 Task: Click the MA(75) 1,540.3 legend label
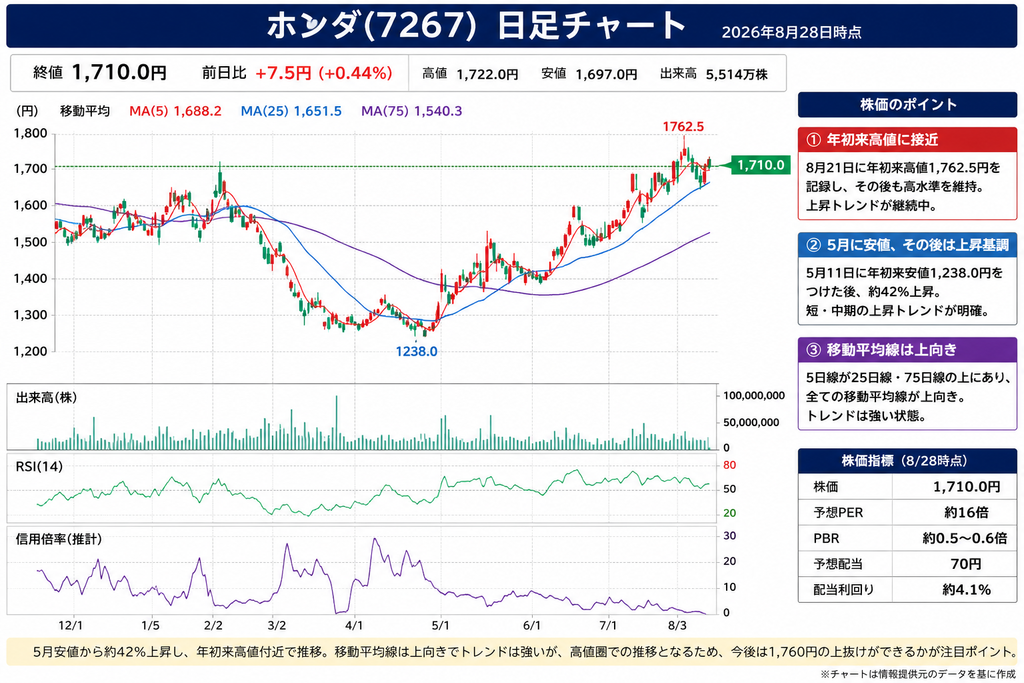411,111
